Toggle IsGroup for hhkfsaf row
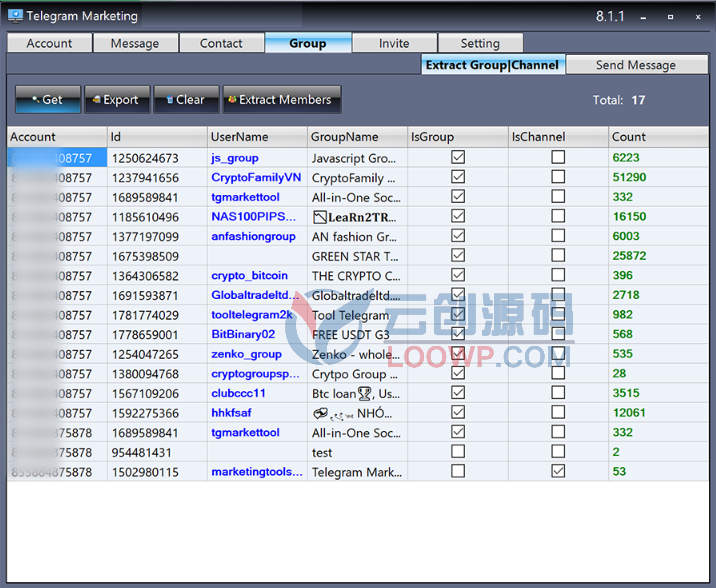 point(458,412)
